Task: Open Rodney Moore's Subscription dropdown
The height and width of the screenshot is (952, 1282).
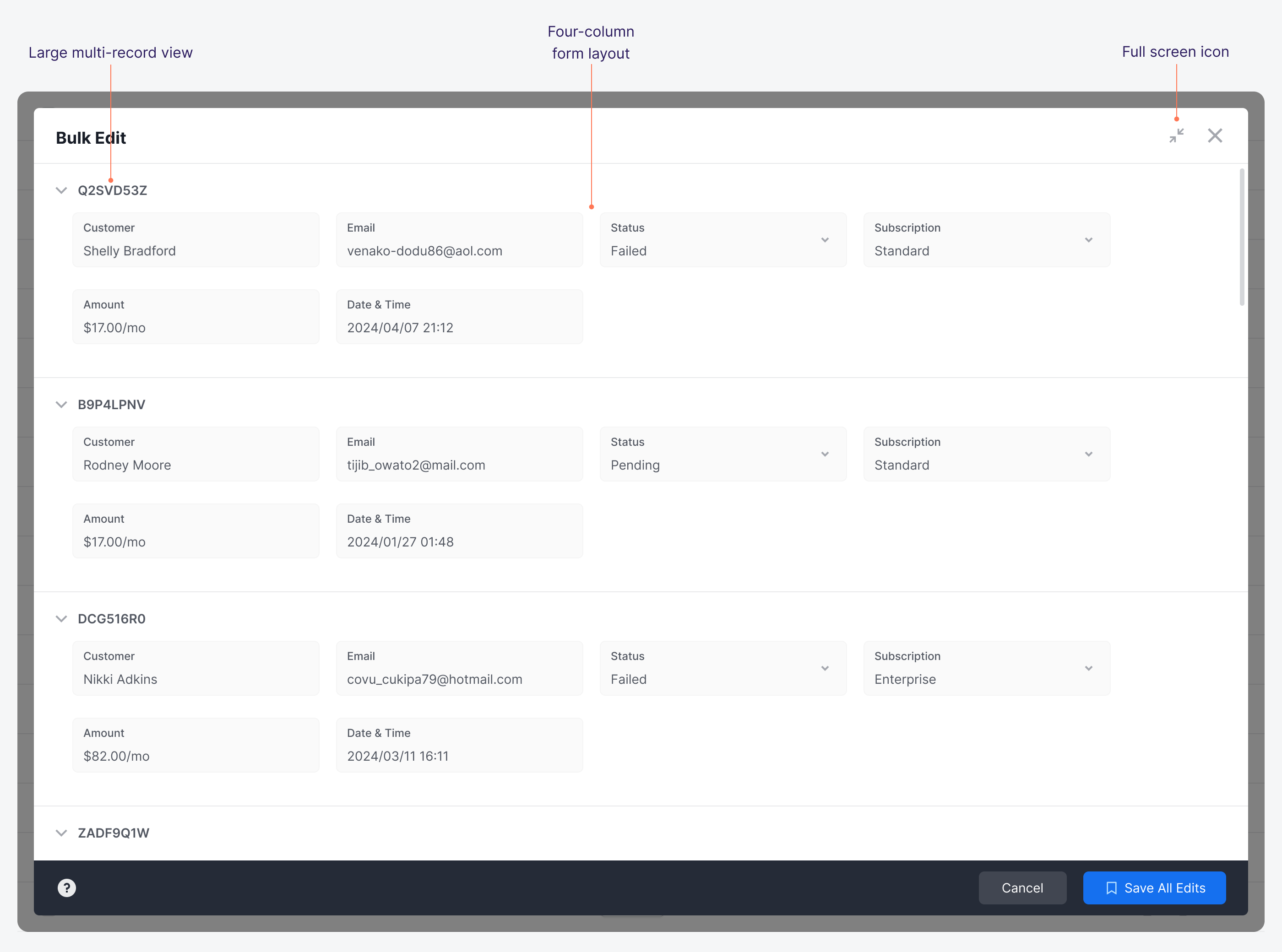Action: coord(986,454)
